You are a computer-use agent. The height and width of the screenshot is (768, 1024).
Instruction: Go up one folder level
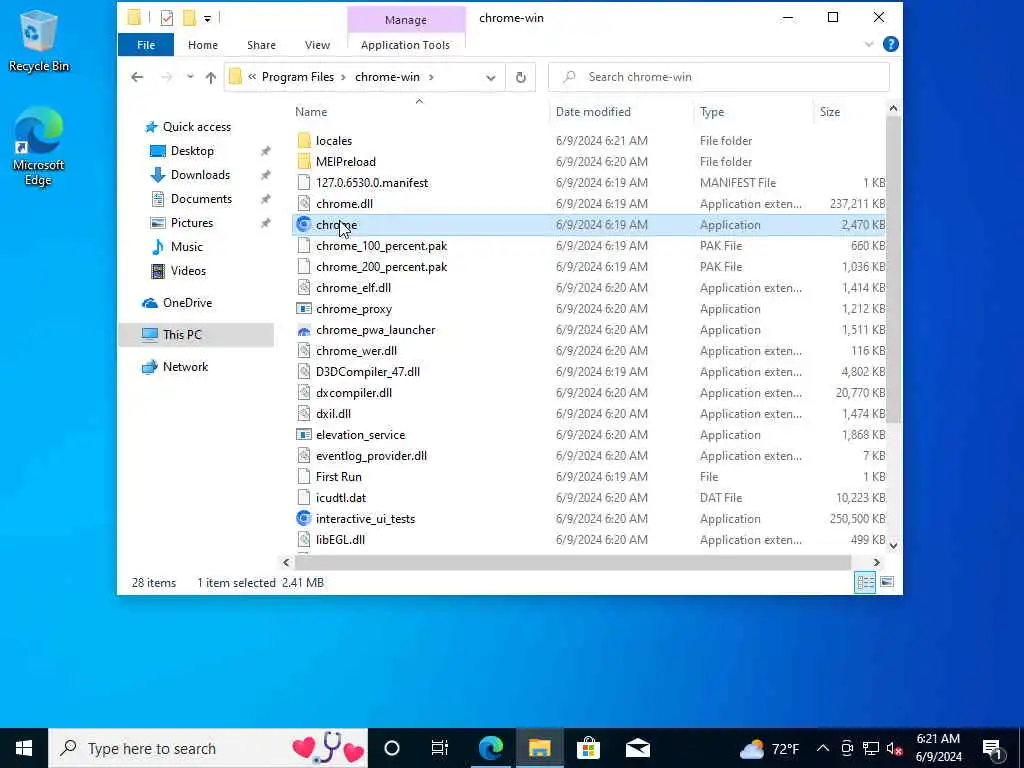click(210, 77)
